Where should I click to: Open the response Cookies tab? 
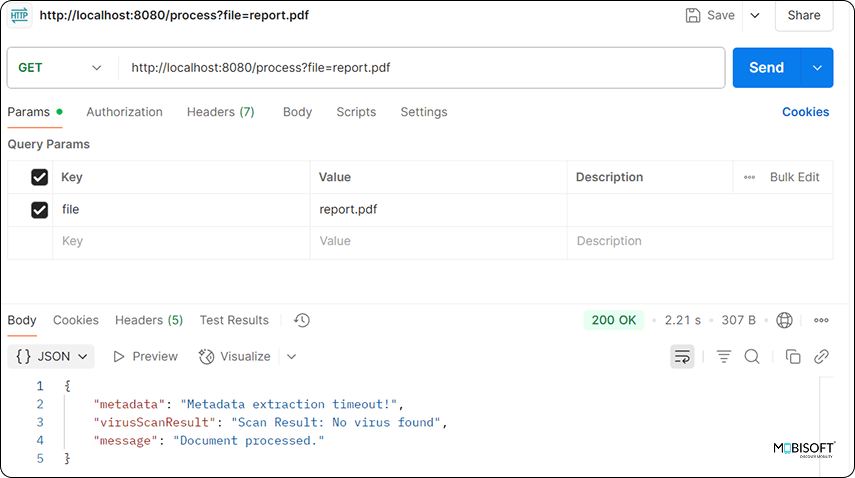coord(76,320)
